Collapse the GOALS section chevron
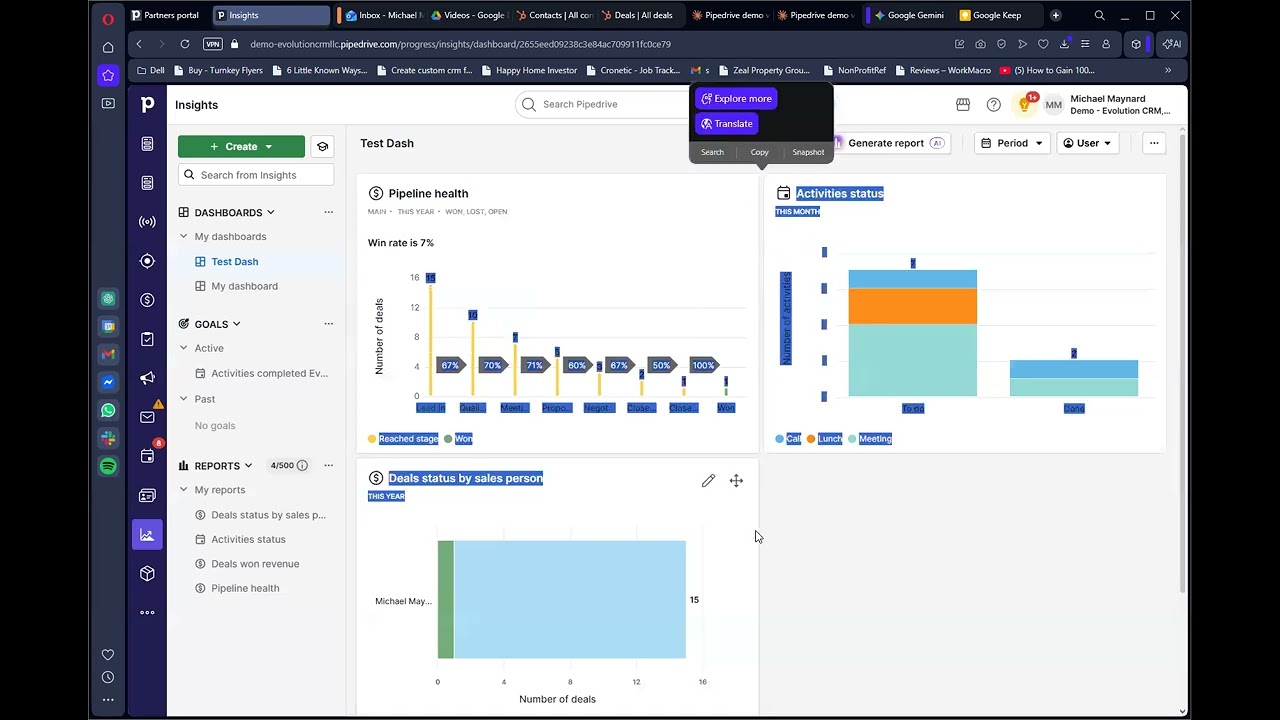Image resolution: width=1280 pixels, height=720 pixels. click(236, 324)
